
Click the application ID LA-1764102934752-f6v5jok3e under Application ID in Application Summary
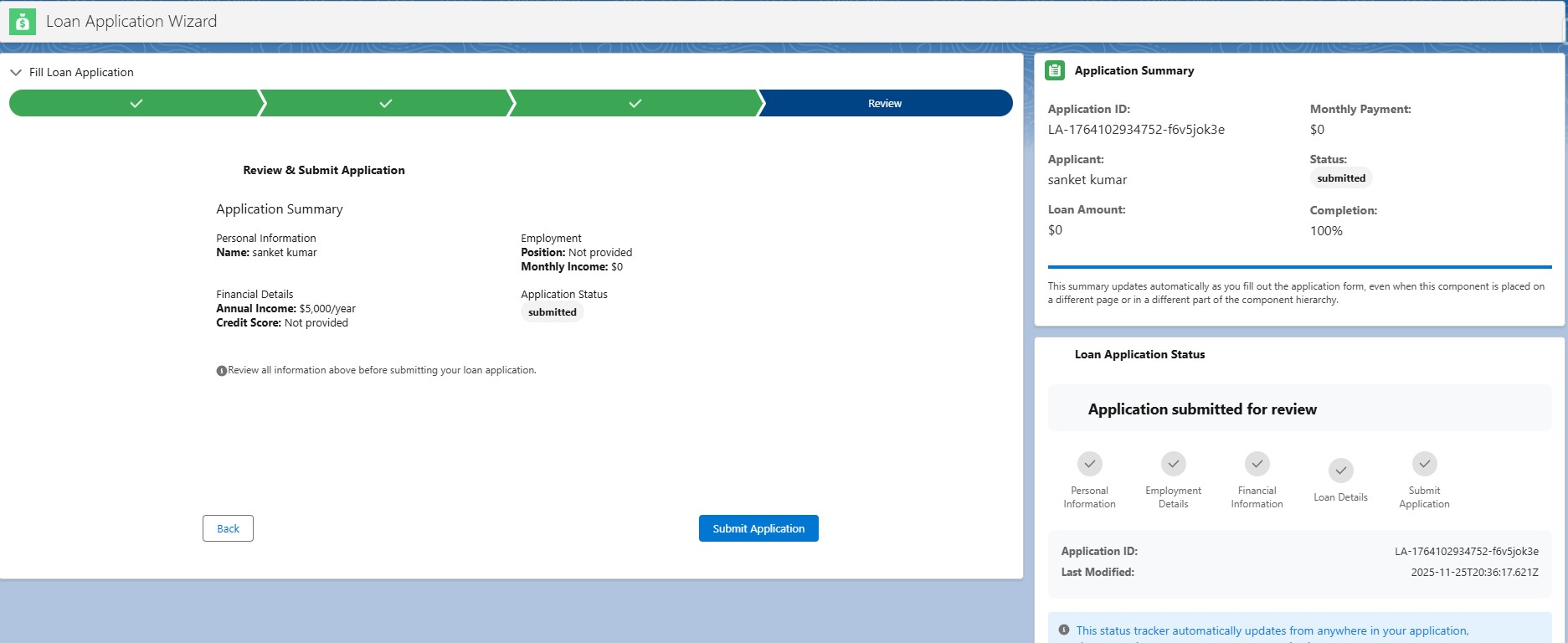click(1136, 130)
